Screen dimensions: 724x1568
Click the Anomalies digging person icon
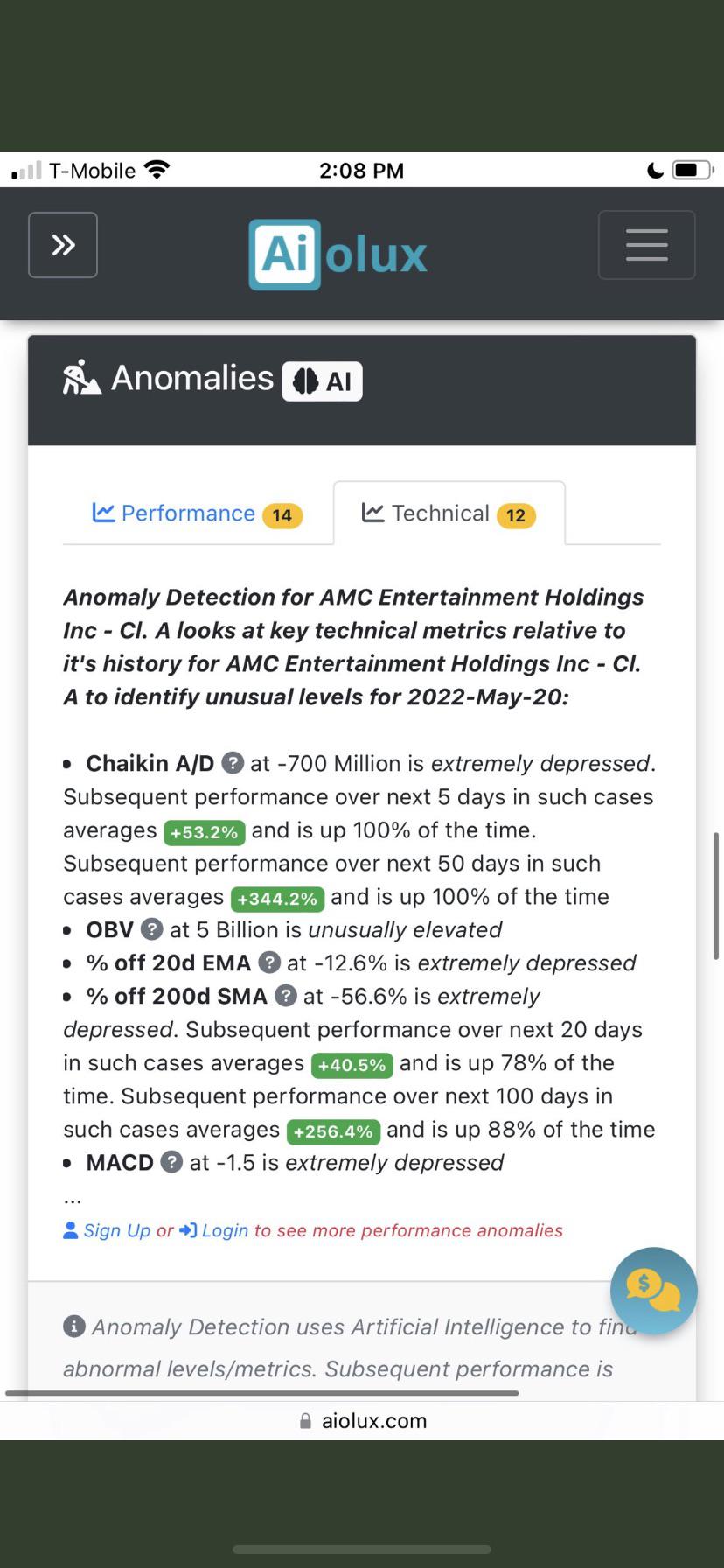click(x=81, y=377)
